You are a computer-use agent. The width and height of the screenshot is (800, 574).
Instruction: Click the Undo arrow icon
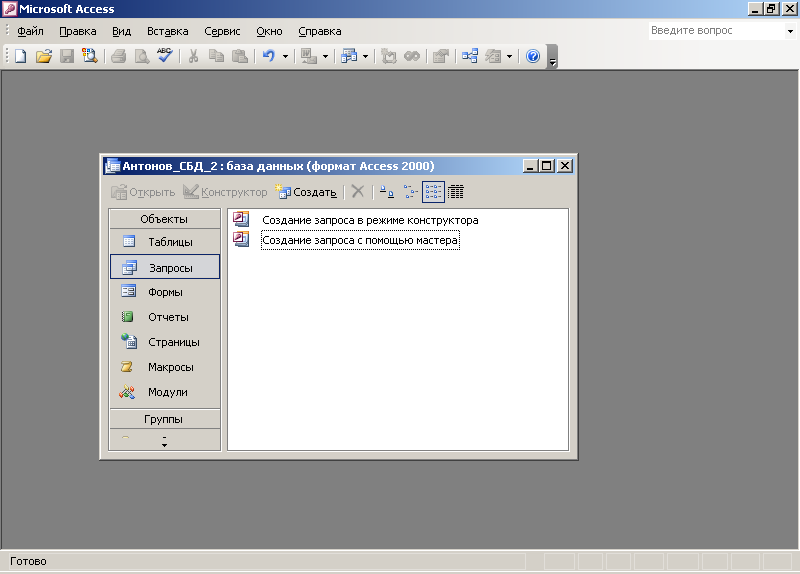pyautogui.click(x=268, y=56)
